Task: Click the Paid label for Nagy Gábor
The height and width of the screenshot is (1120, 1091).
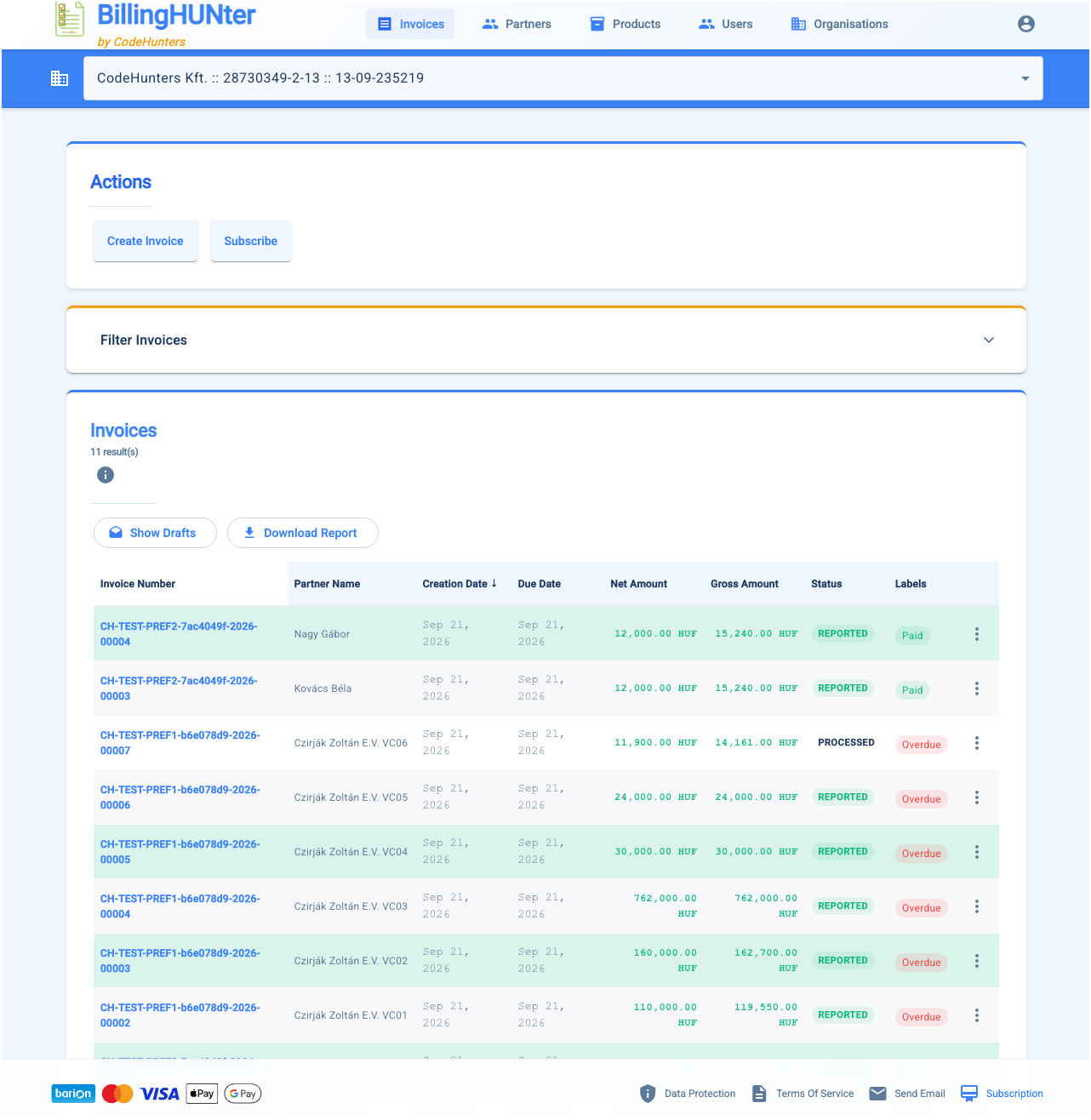Action: 912,636
